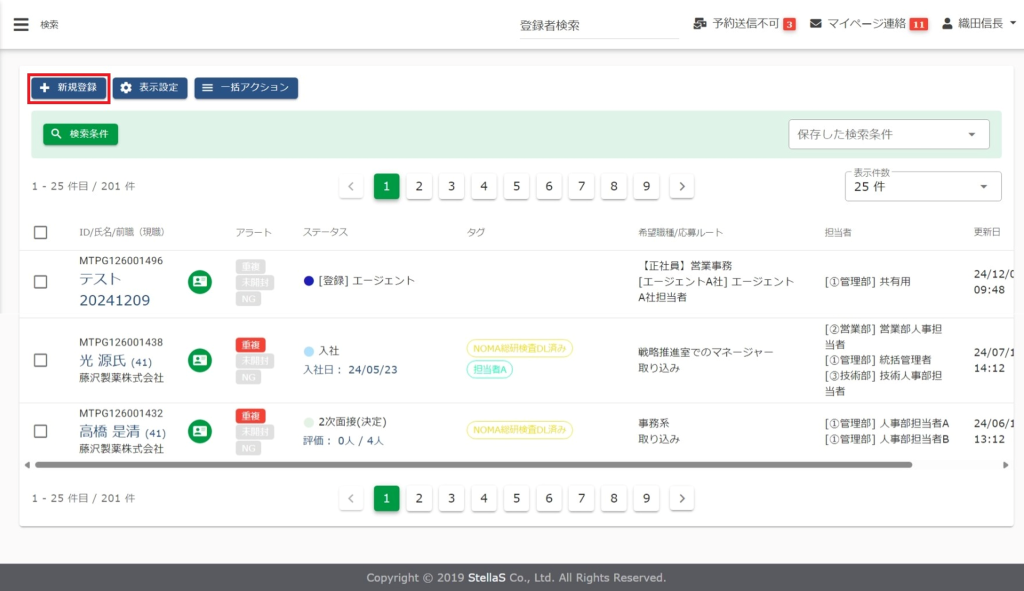Click bottom previous page chevron arrow
This screenshot has width=1024, height=591.
(351, 498)
